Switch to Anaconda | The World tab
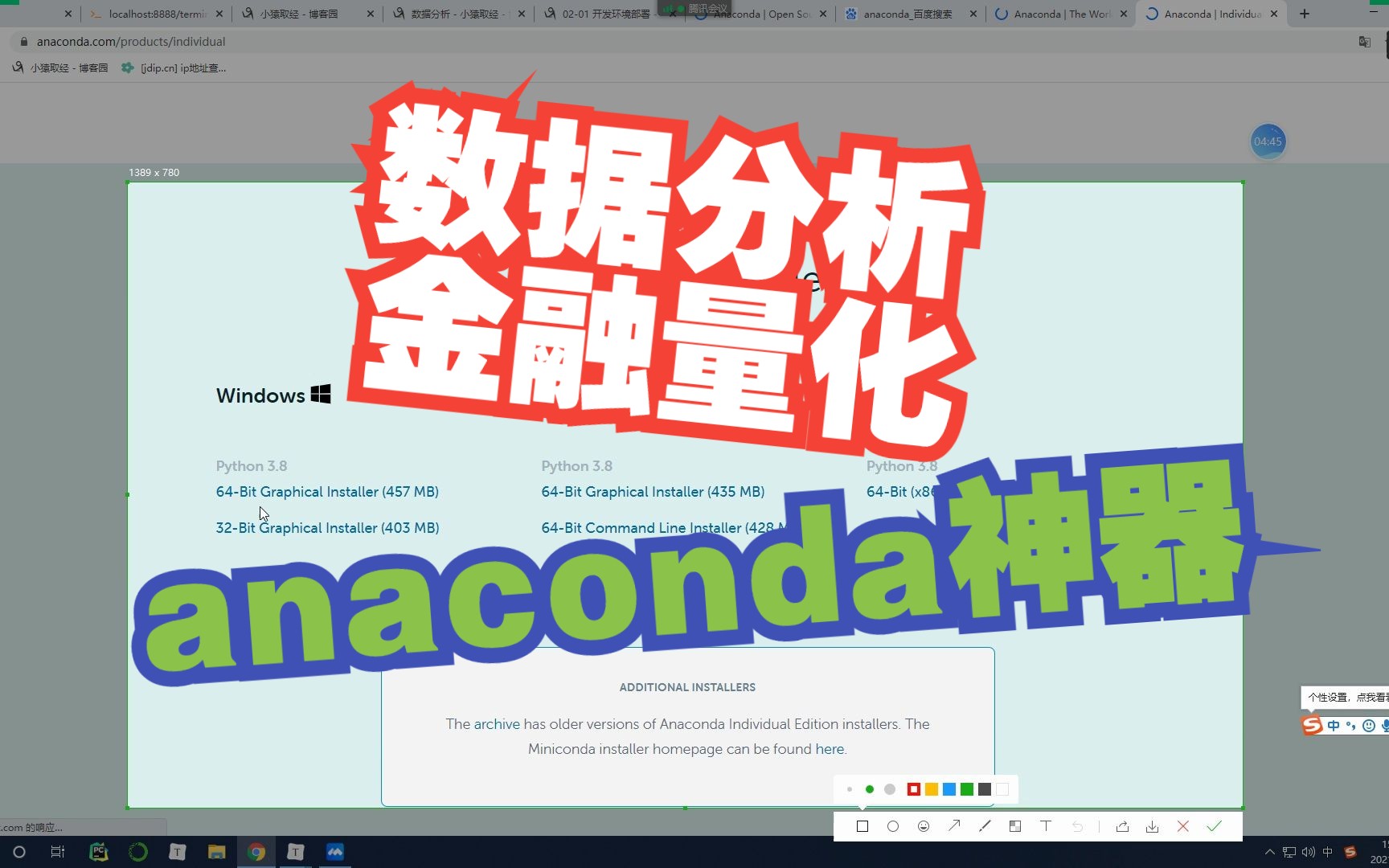This screenshot has height=868, width=1389. (1059, 14)
